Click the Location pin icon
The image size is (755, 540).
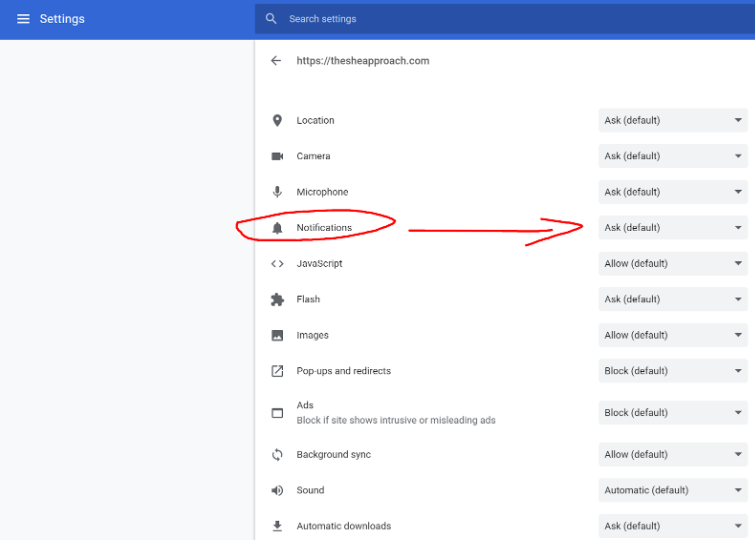(x=277, y=120)
